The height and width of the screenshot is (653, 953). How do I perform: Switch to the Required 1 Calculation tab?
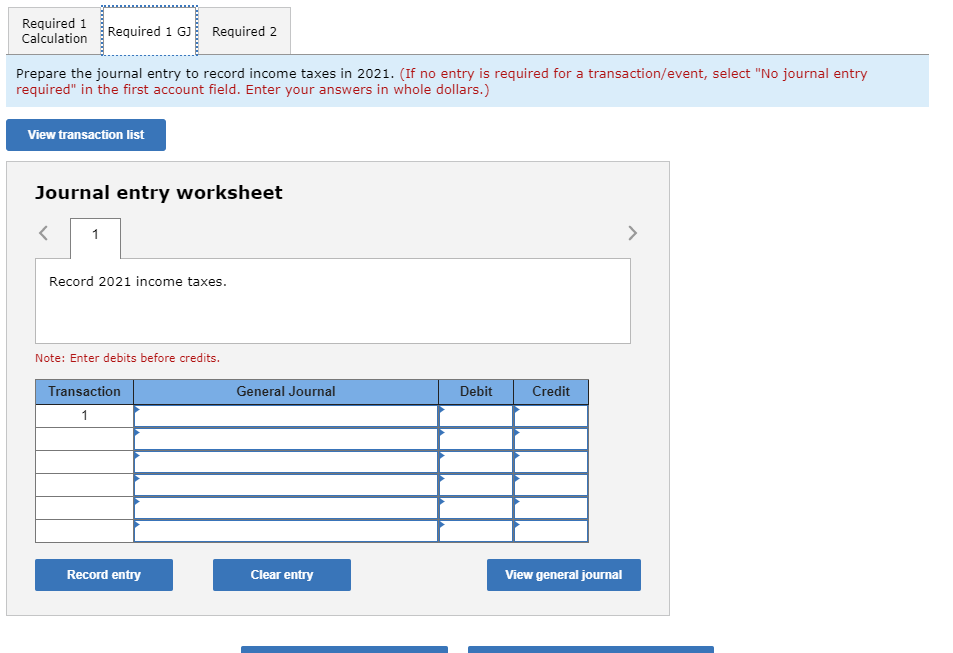[53, 31]
